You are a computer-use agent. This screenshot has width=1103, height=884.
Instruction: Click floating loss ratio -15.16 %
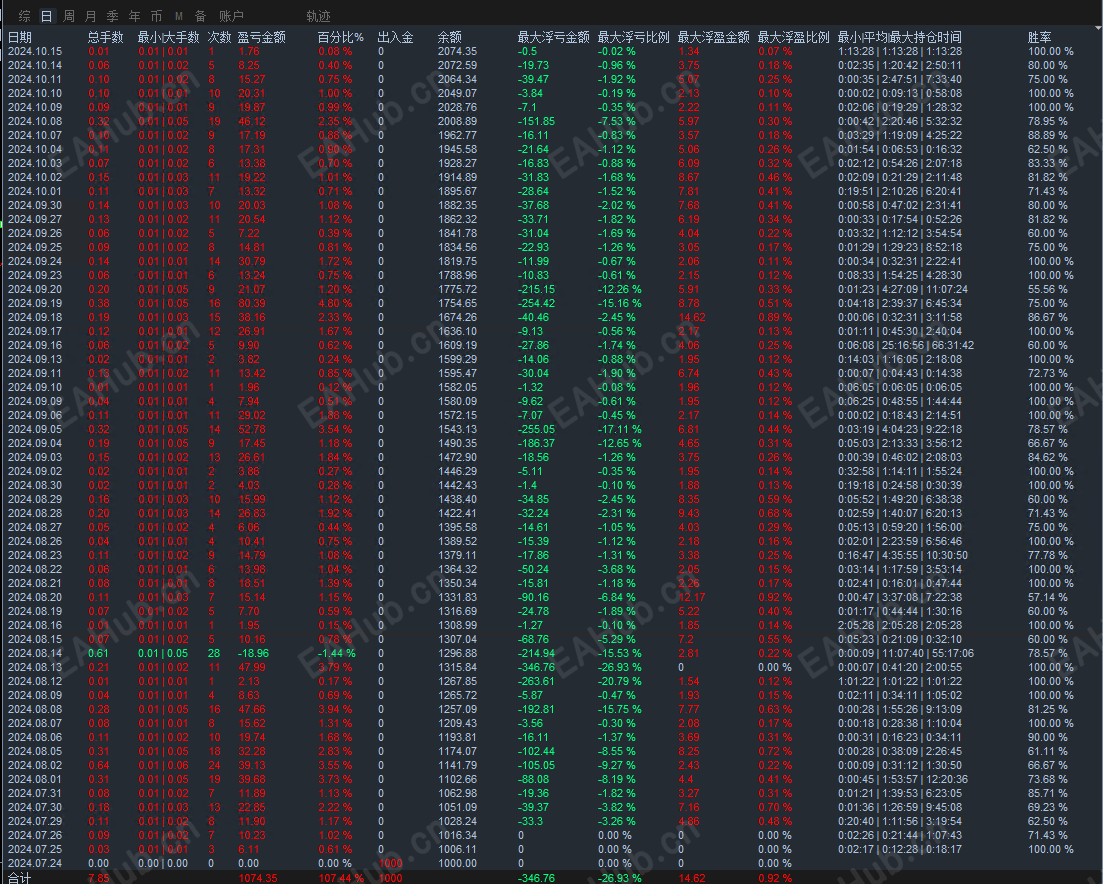(620, 303)
